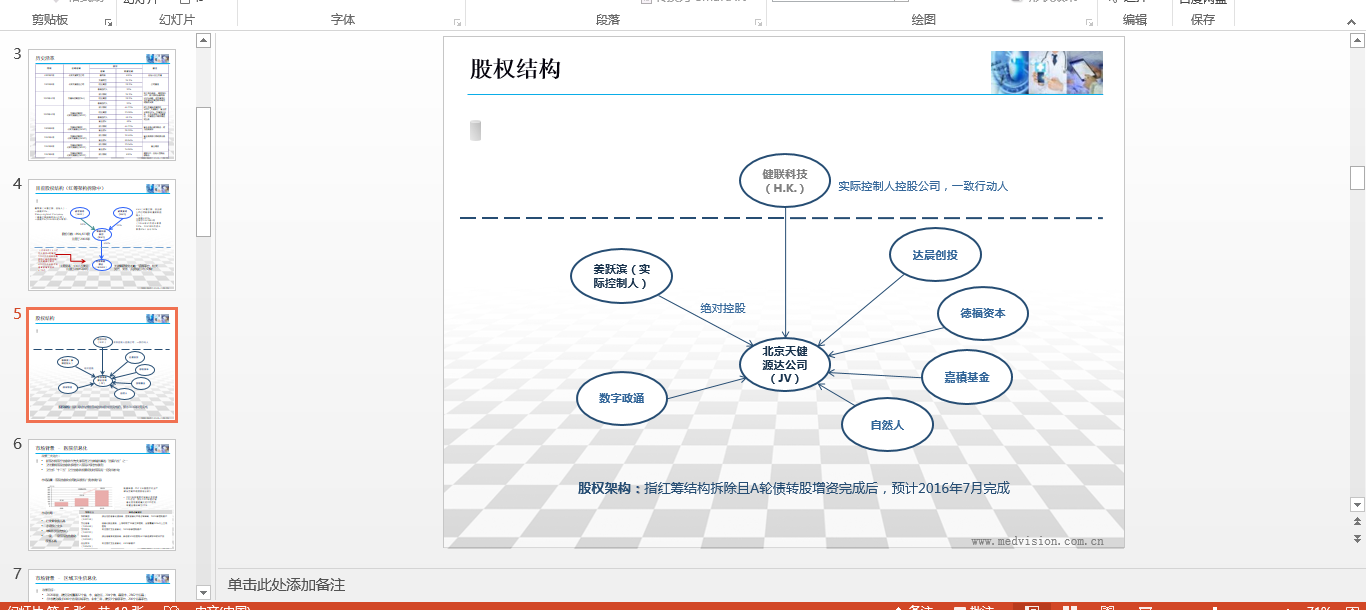Click the notes field 单击此处添加备注
Viewport: 1366px width, 610px height.
click(x=286, y=585)
